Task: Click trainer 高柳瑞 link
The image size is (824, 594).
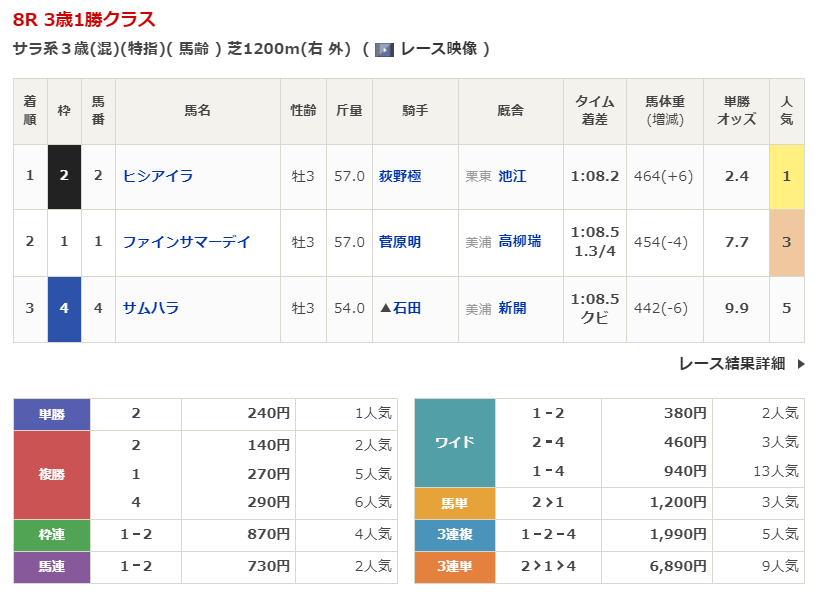Action: [519, 242]
